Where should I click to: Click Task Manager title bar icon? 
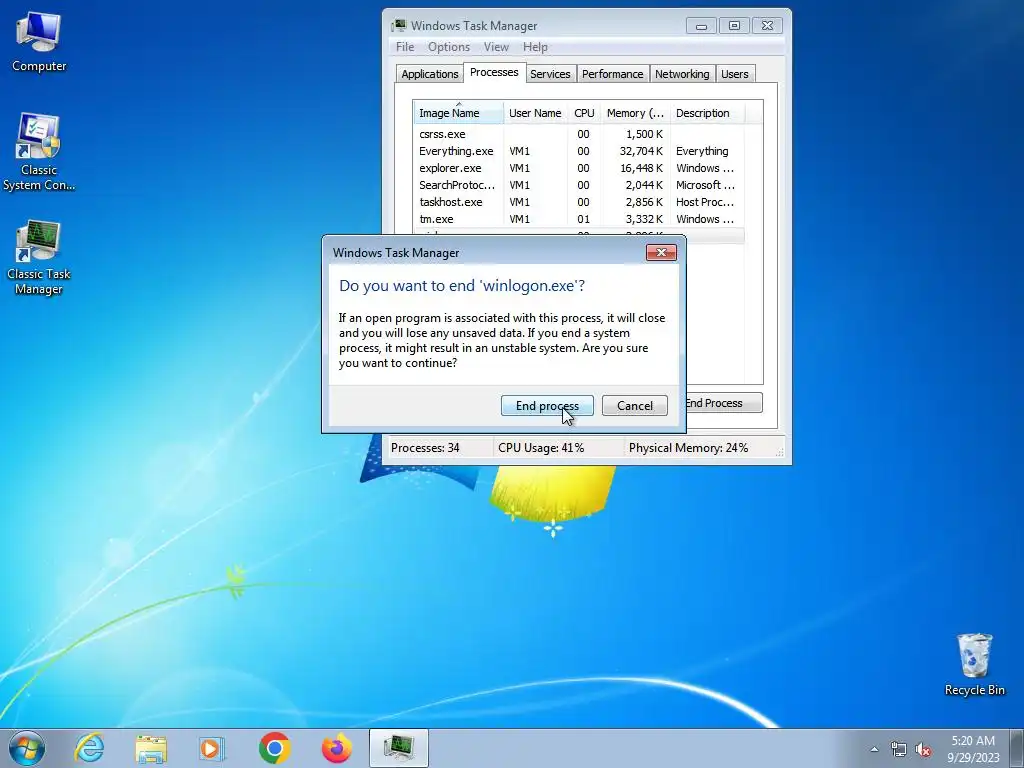398,25
